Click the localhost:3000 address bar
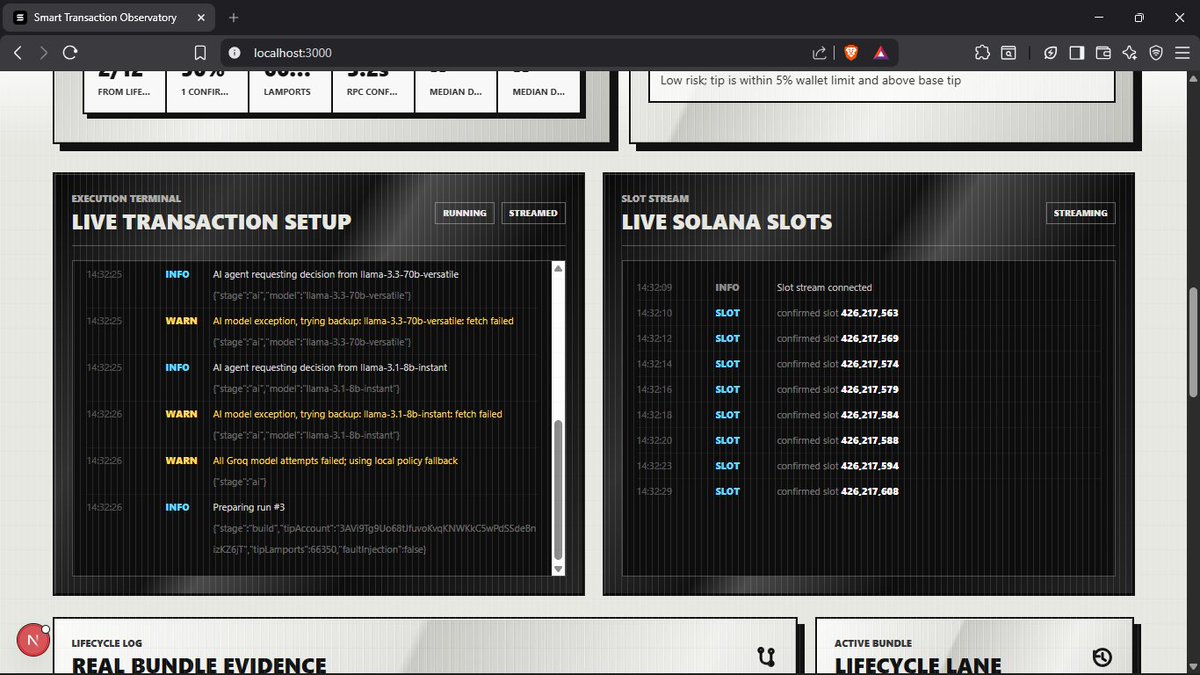 coord(520,53)
